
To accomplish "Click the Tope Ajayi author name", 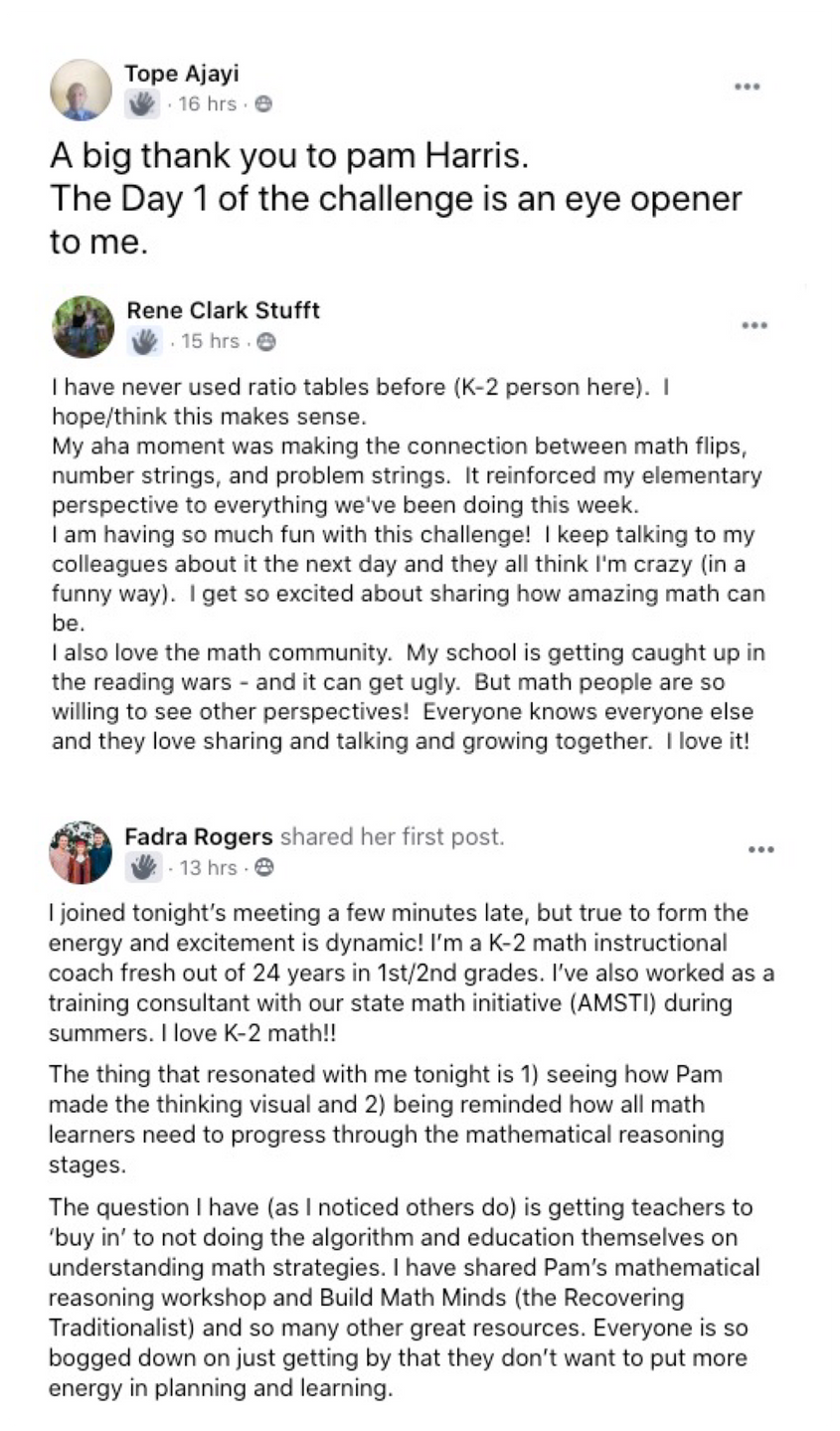I will [182, 74].
